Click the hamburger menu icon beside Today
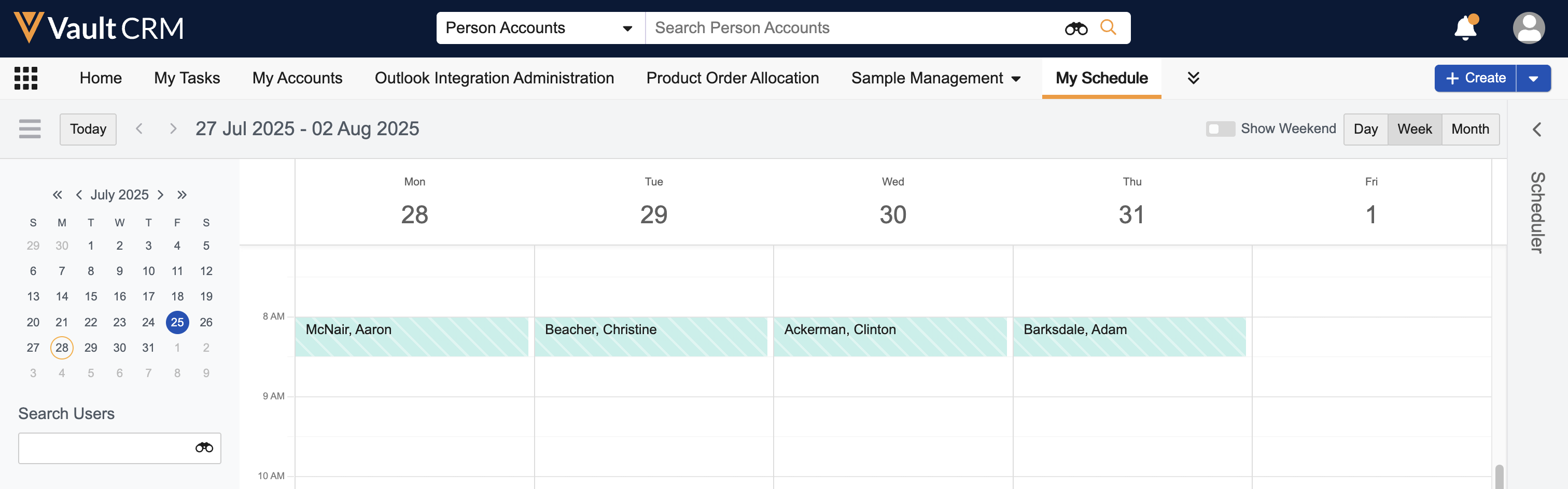 click(x=30, y=129)
